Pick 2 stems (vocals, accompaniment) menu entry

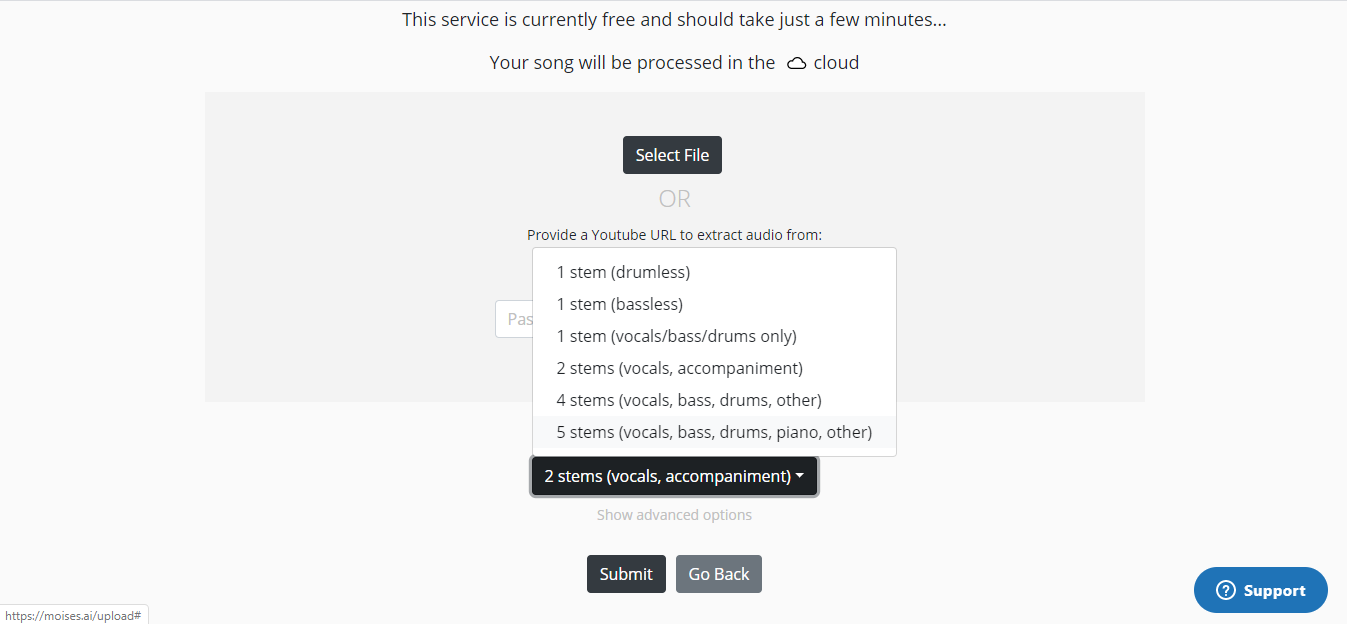click(679, 368)
